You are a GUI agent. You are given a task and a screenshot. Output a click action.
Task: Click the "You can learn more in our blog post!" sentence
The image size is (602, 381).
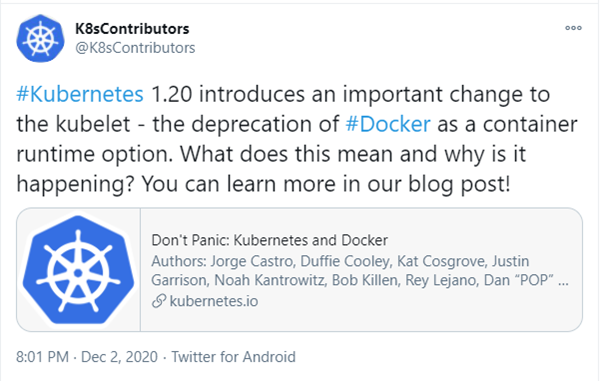tap(326, 184)
